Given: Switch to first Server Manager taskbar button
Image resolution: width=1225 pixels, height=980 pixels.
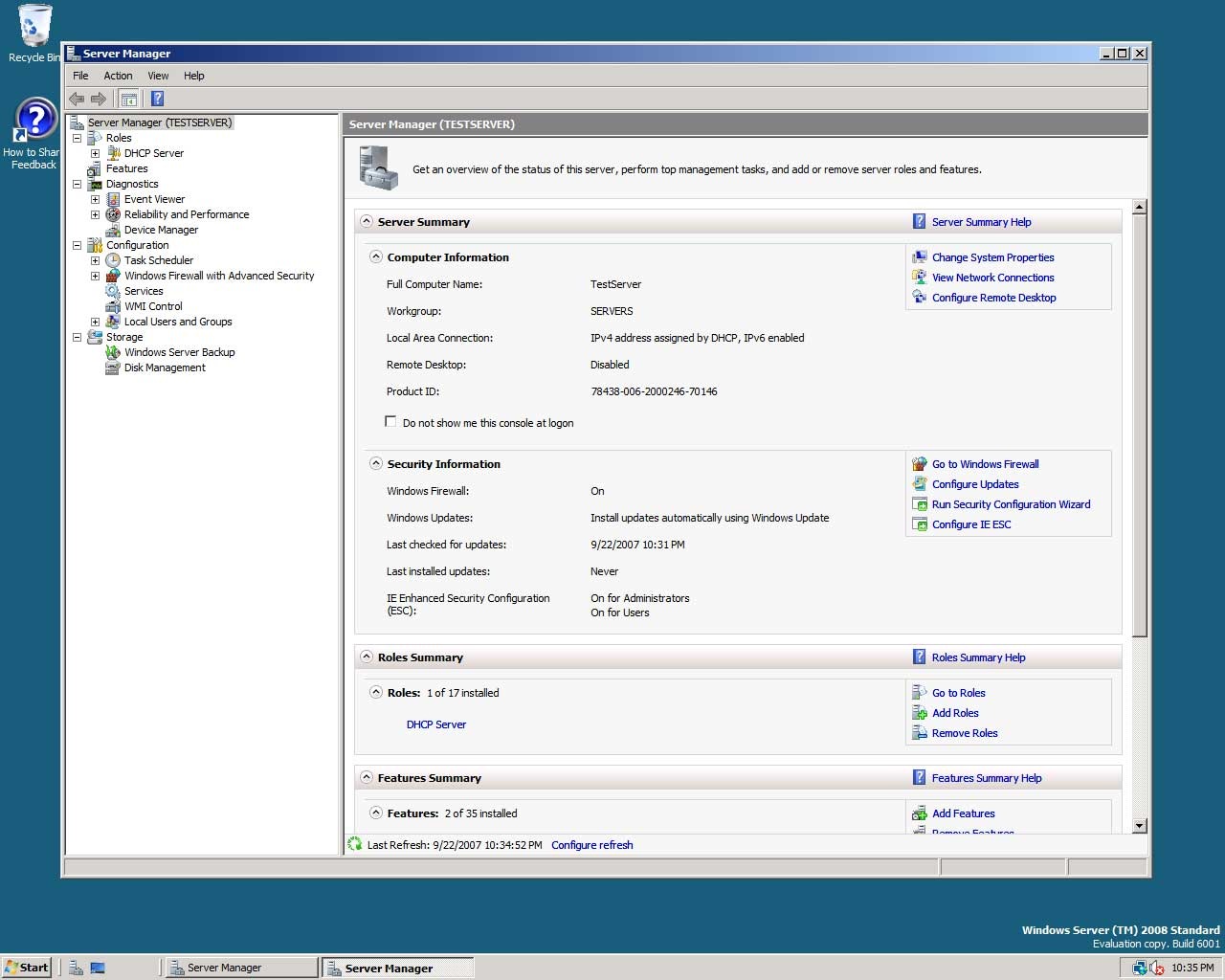Looking at the screenshot, I should pos(239,968).
